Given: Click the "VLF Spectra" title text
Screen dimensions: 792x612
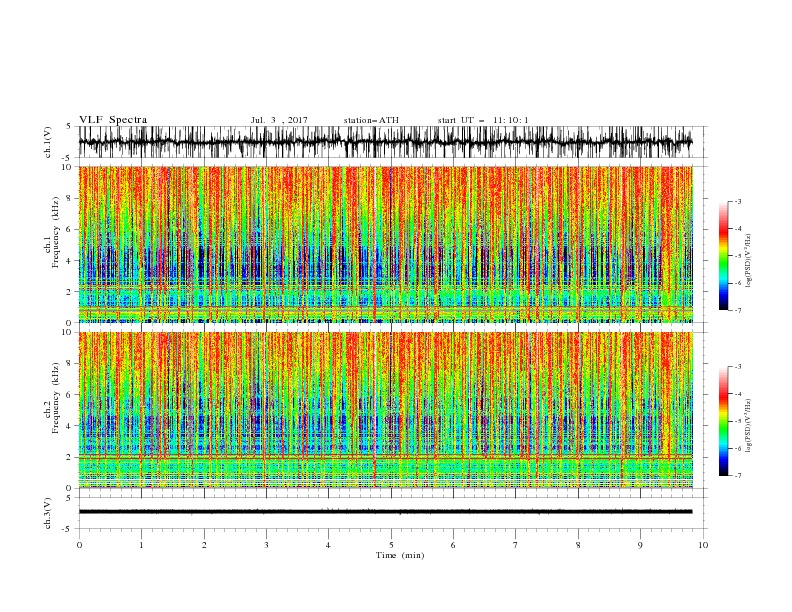Looking at the screenshot, I should point(113,120).
